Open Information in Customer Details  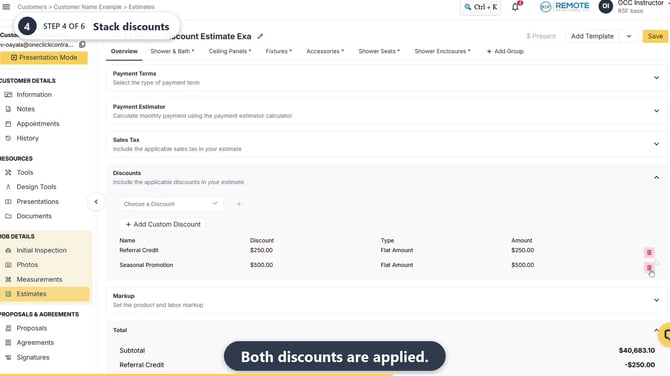click(x=34, y=94)
